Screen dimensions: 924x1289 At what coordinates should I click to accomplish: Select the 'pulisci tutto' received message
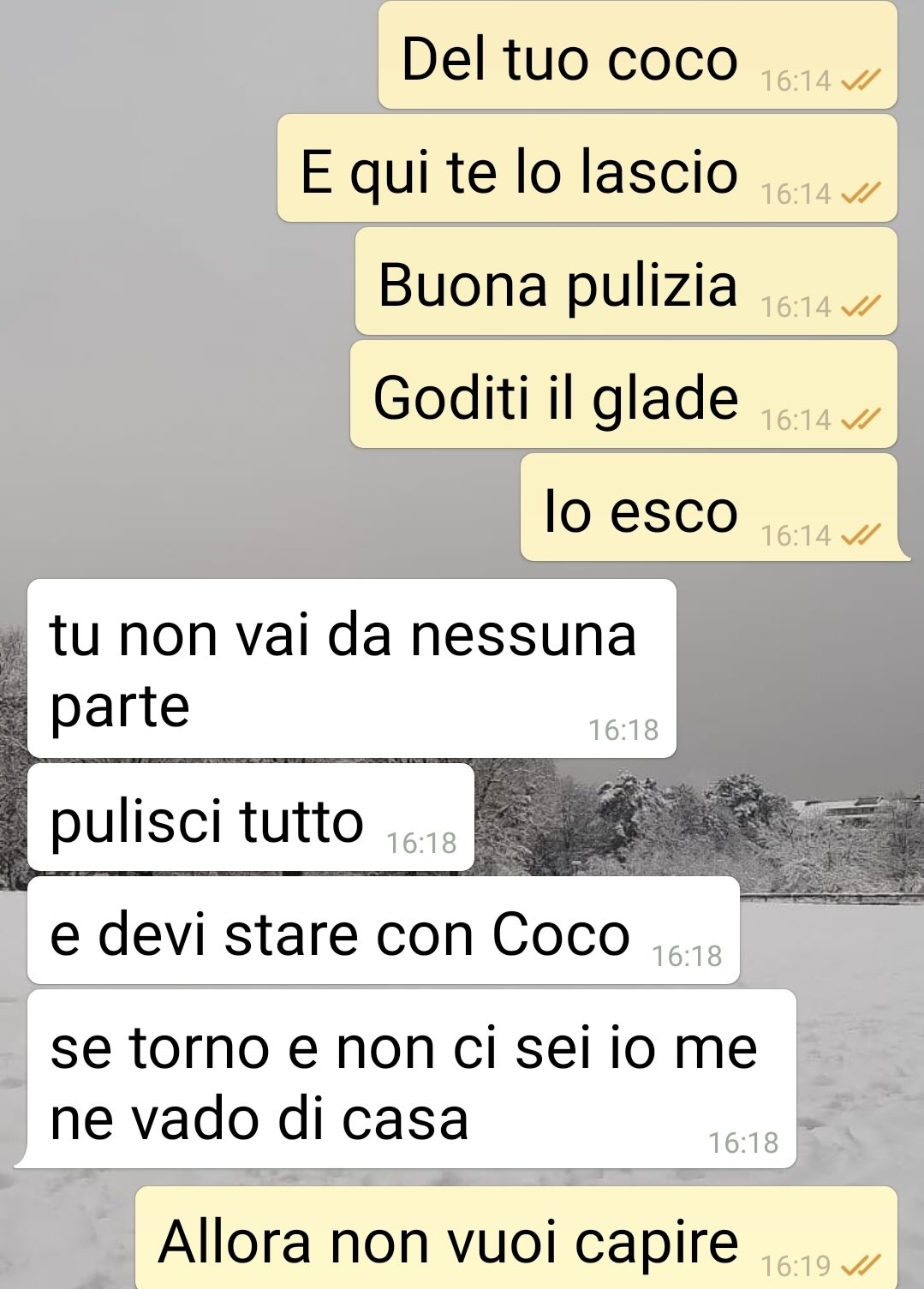click(251, 817)
